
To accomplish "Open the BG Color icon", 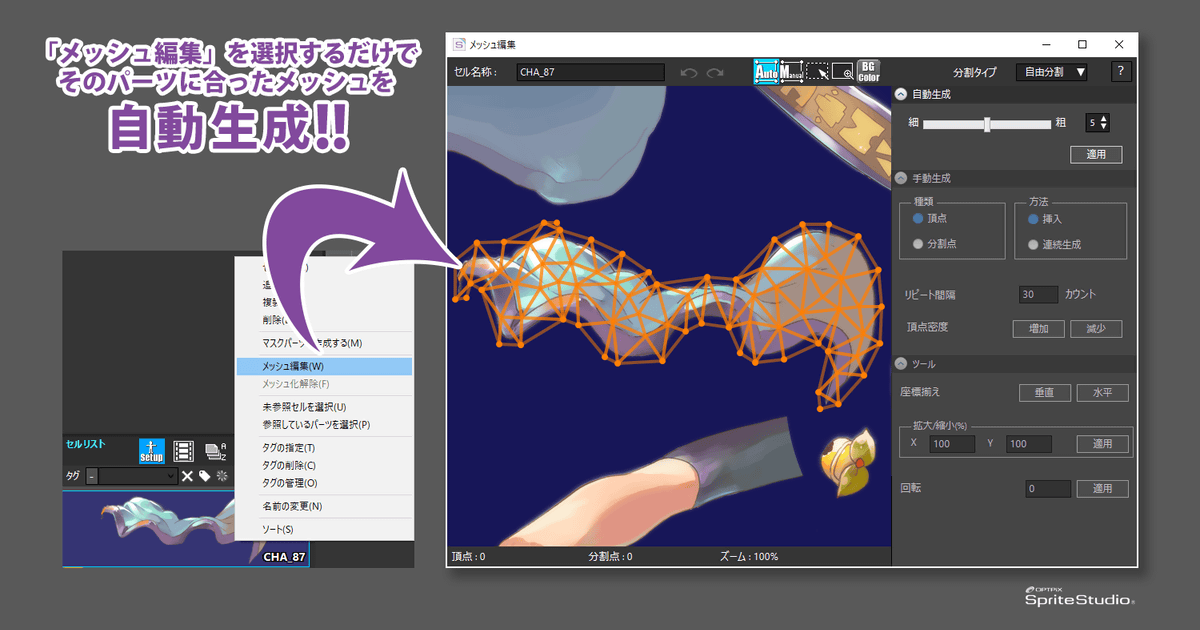I will pos(868,71).
